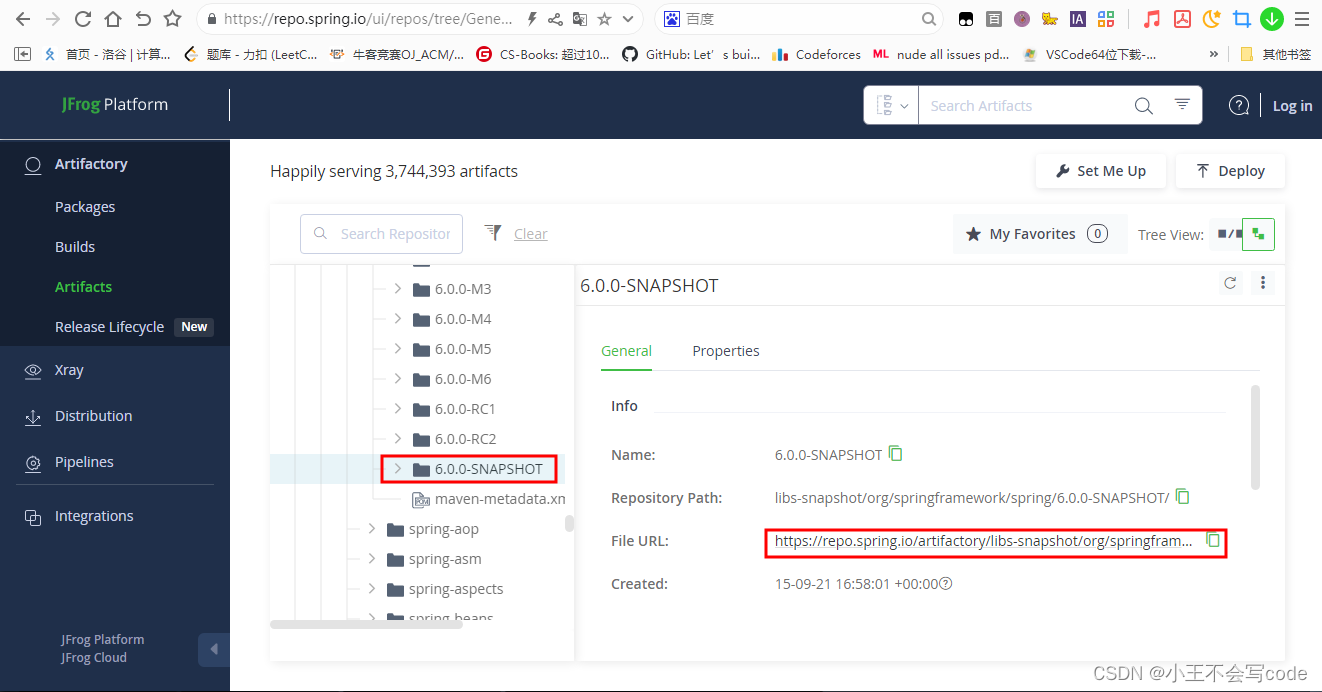This screenshot has height=692, width=1322.
Task: Expand the 6.0.0-RC1 folder
Action: tap(397, 409)
